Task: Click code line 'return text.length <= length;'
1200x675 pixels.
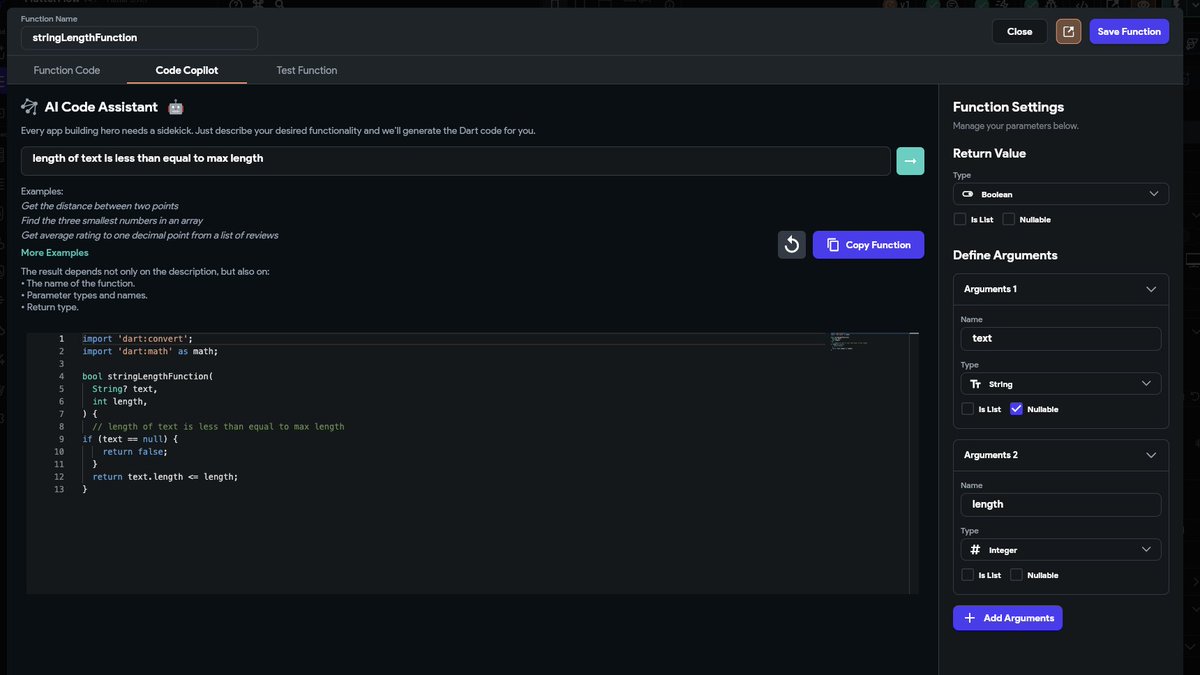Action: [x=165, y=476]
